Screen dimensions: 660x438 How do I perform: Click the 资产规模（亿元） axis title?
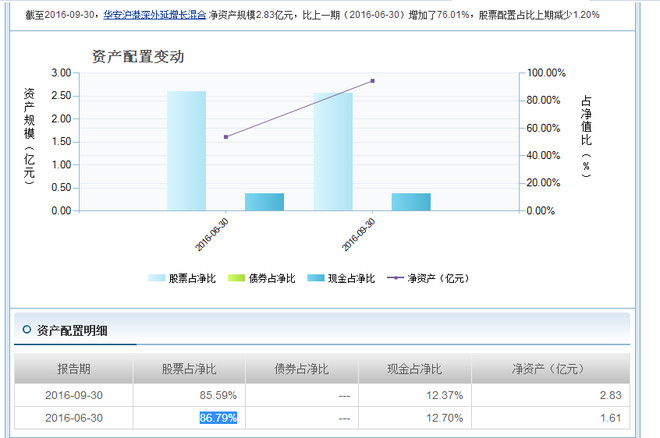click(x=29, y=136)
